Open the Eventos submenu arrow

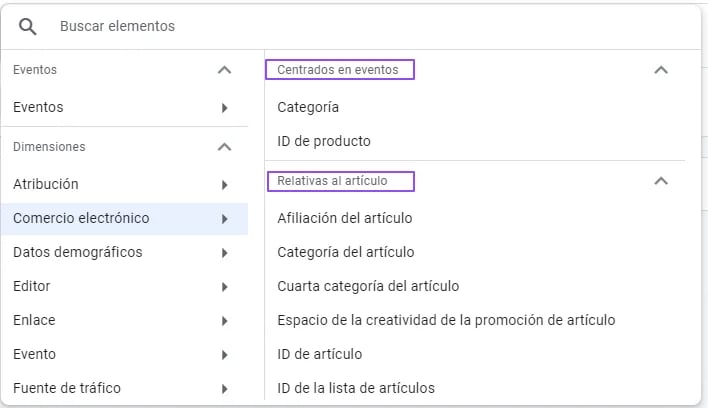224,108
